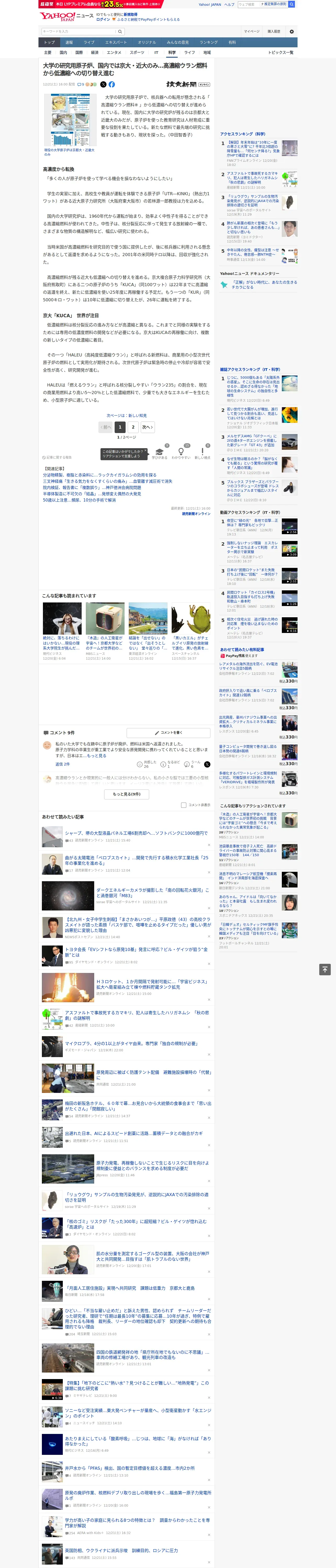
Task: Click the ヘルプ link in the header
Action: [229, 4]
